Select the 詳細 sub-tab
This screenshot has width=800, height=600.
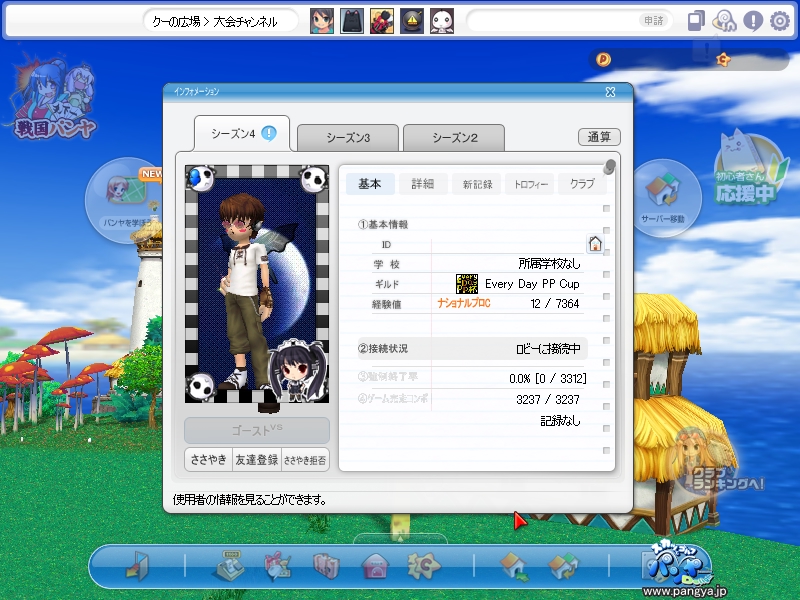pyautogui.click(x=423, y=184)
